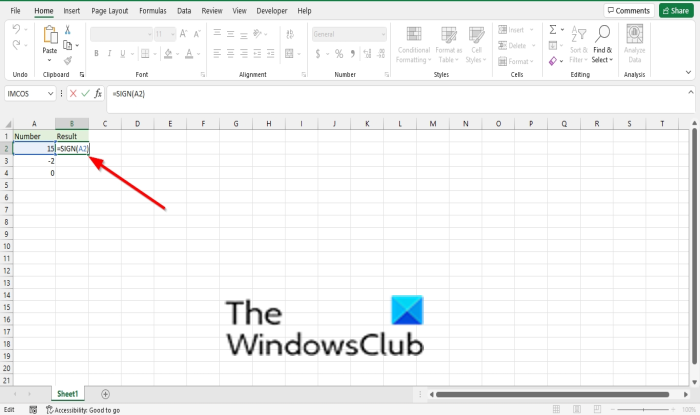The width and height of the screenshot is (700, 415).
Task: Click the Redo arrow icon
Action: pyautogui.click(x=16, y=45)
